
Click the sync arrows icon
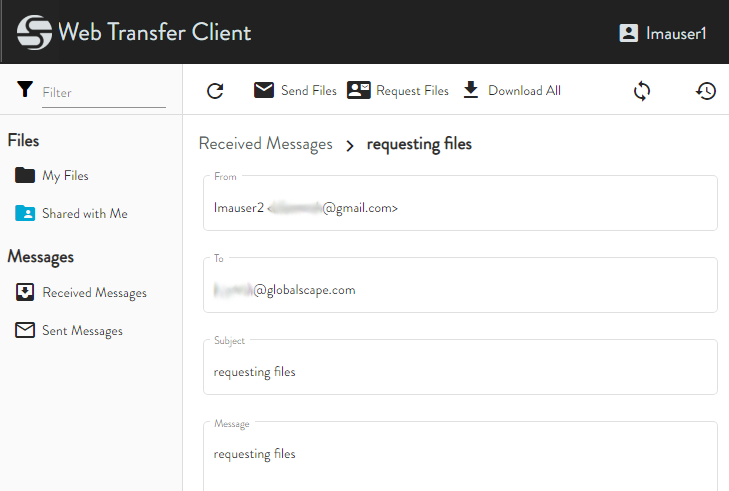point(642,91)
